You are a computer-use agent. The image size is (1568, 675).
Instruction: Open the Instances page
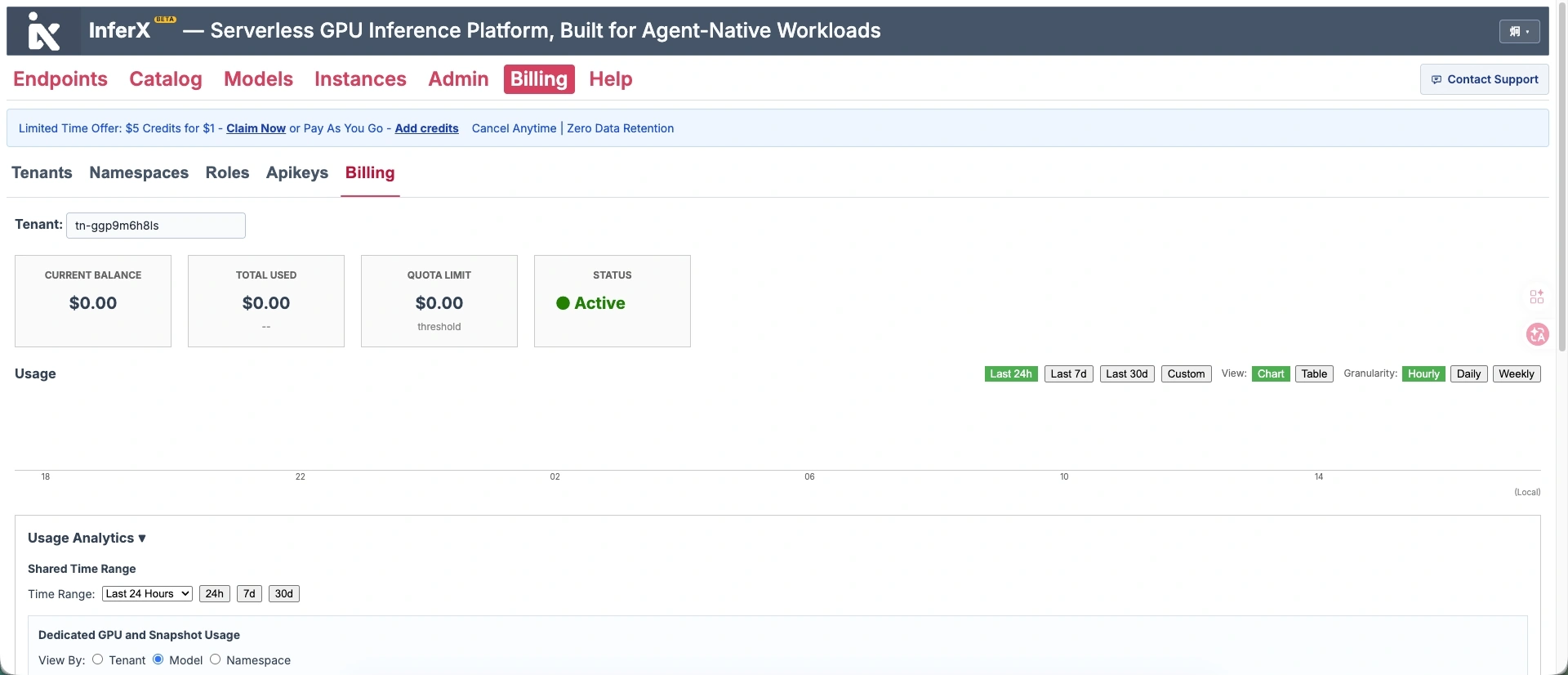pyautogui.click(x=360, y=79)
